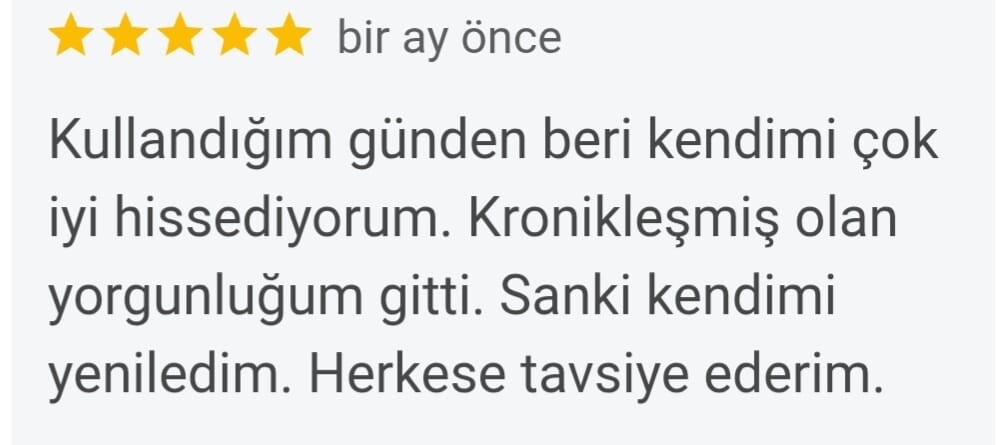Viewport: 997px width, 445px height.
Task: Click the word 'beri' in first line
Action: coord(587,142)
